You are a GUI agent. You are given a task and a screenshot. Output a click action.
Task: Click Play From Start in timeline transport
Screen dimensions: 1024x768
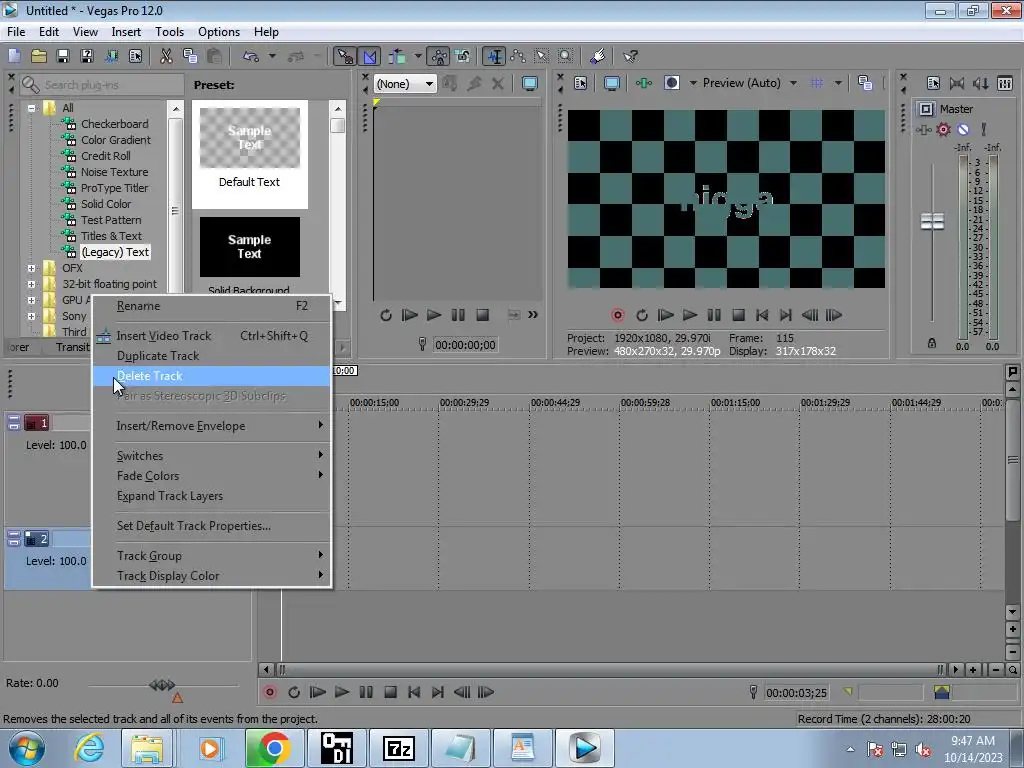tap(318, 692)
